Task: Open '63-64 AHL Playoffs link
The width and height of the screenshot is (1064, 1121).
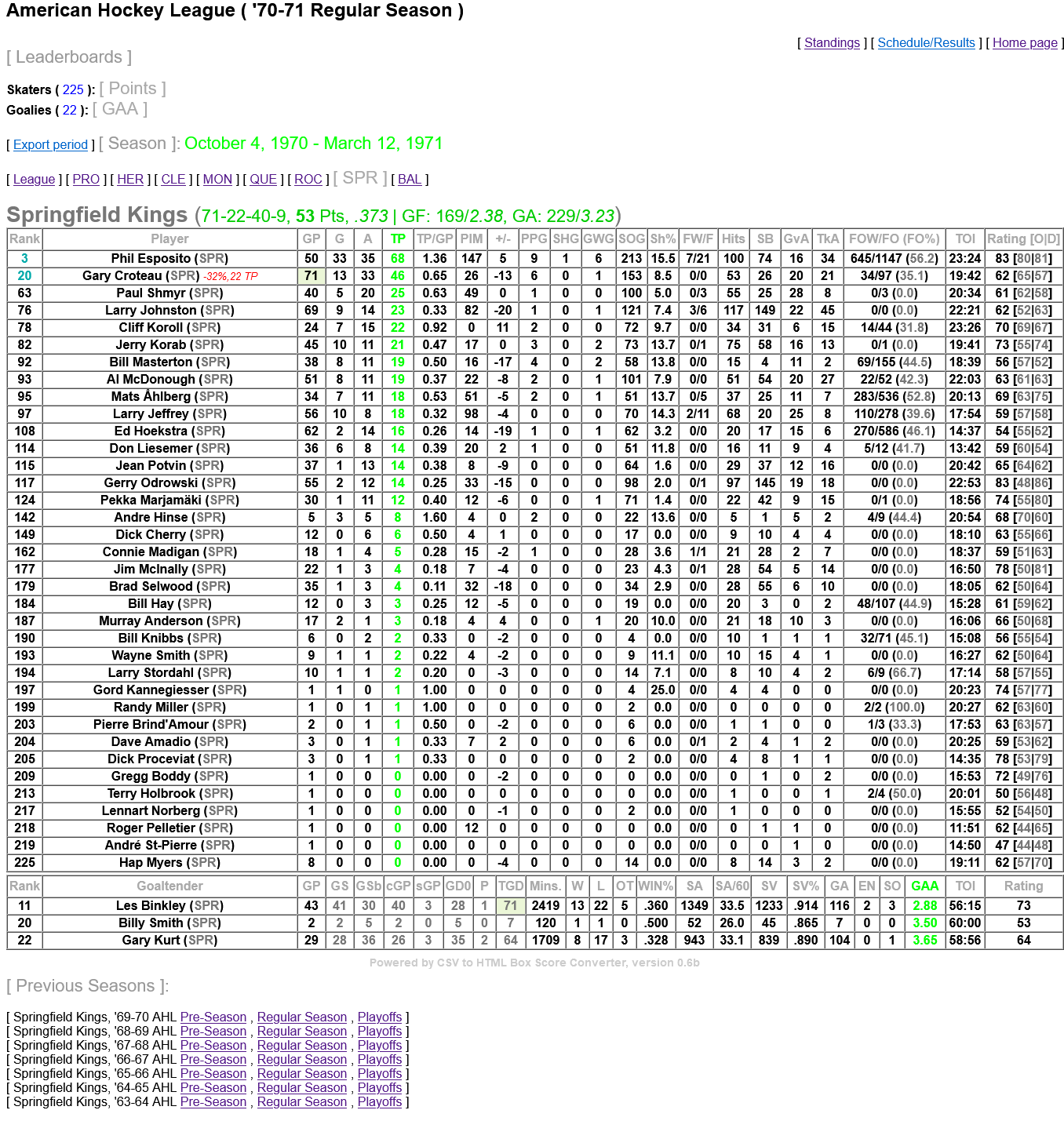Action: pyautogui.click(x=380, y=1102)
